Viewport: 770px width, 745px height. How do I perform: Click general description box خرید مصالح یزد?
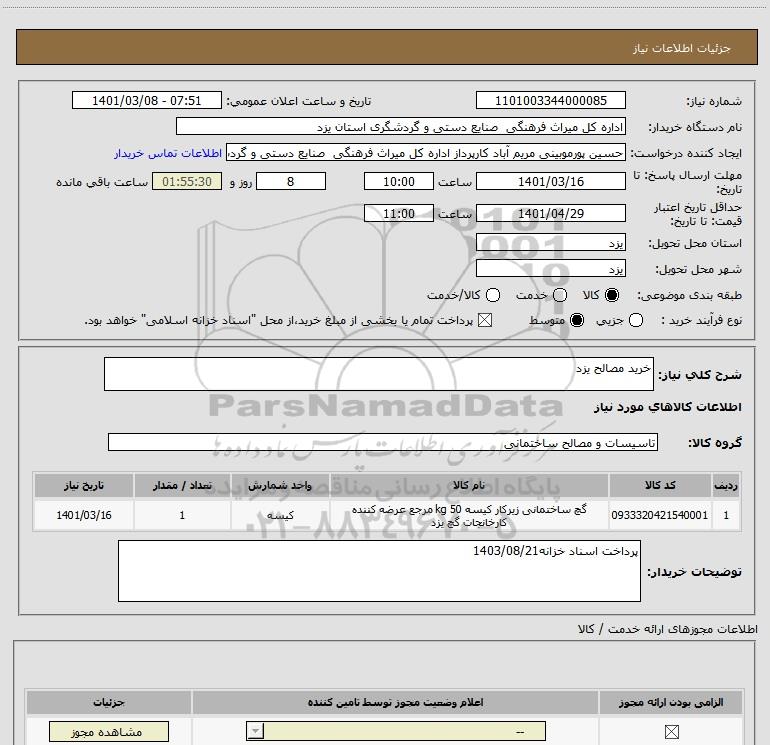click(x=379, y=374)
